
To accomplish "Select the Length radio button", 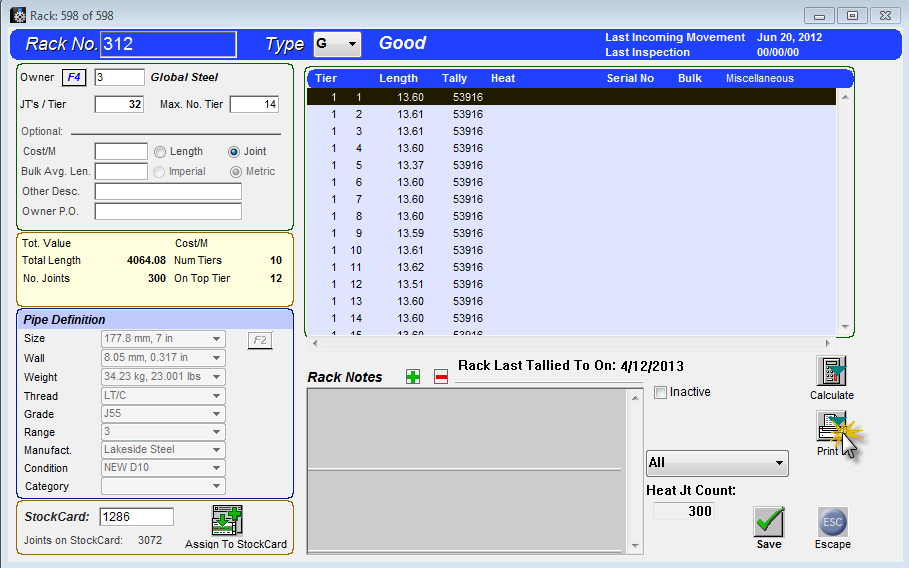I will click(160, 152).
